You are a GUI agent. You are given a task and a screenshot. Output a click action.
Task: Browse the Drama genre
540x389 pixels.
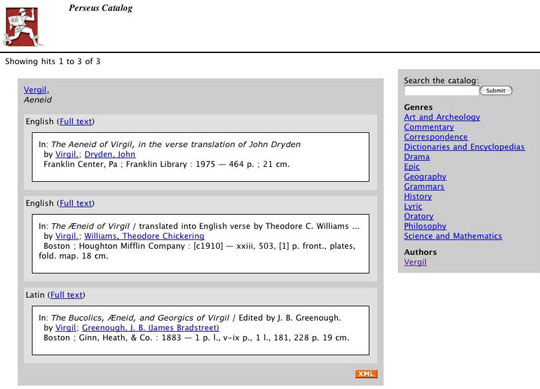point(417,157)
